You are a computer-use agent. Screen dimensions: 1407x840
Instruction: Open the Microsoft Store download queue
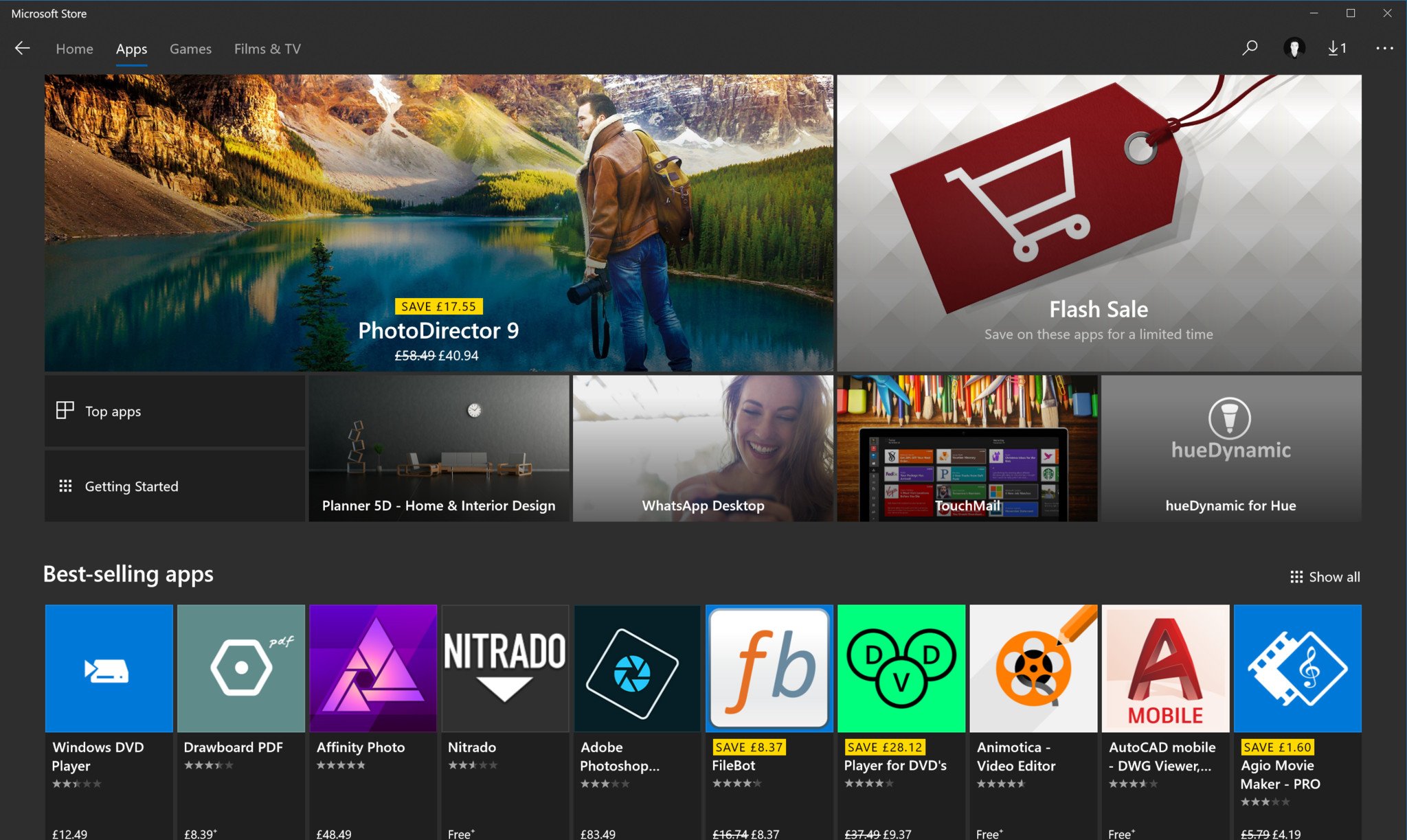tap(1337, 47)
